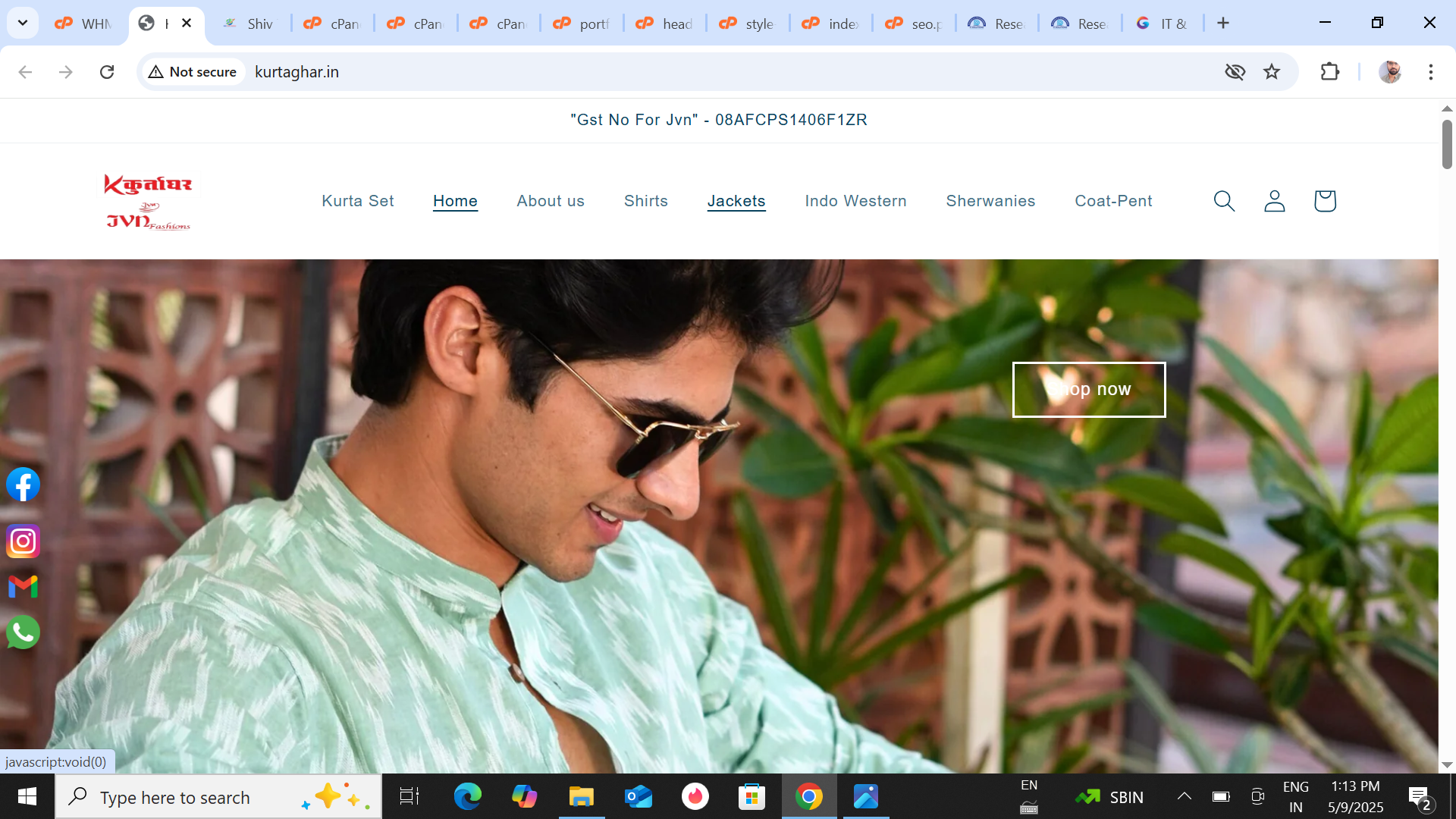
Task: Open the Copilot taskbar icon
Action: coord(524,796)
